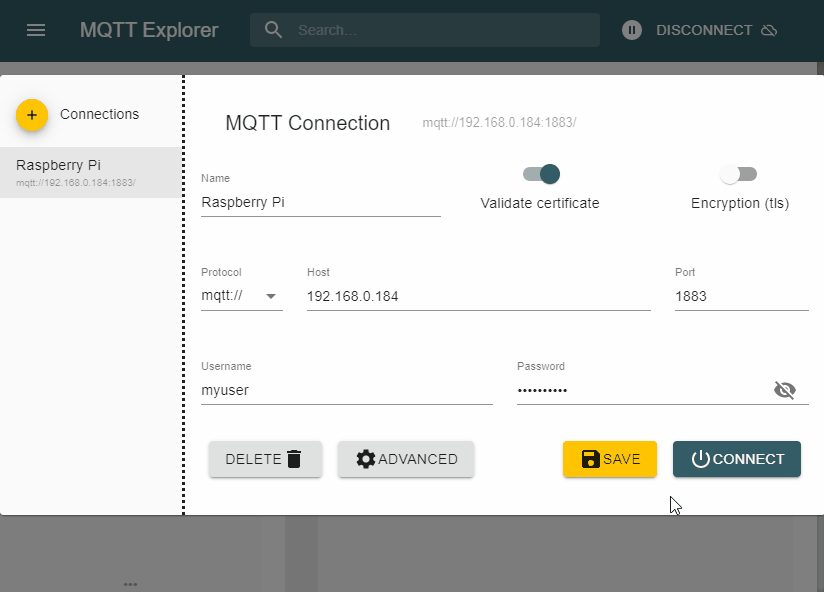Open the hamburger menu
Image resolution: width=824 pixels, height=592 pixels.
coord(36,30)
